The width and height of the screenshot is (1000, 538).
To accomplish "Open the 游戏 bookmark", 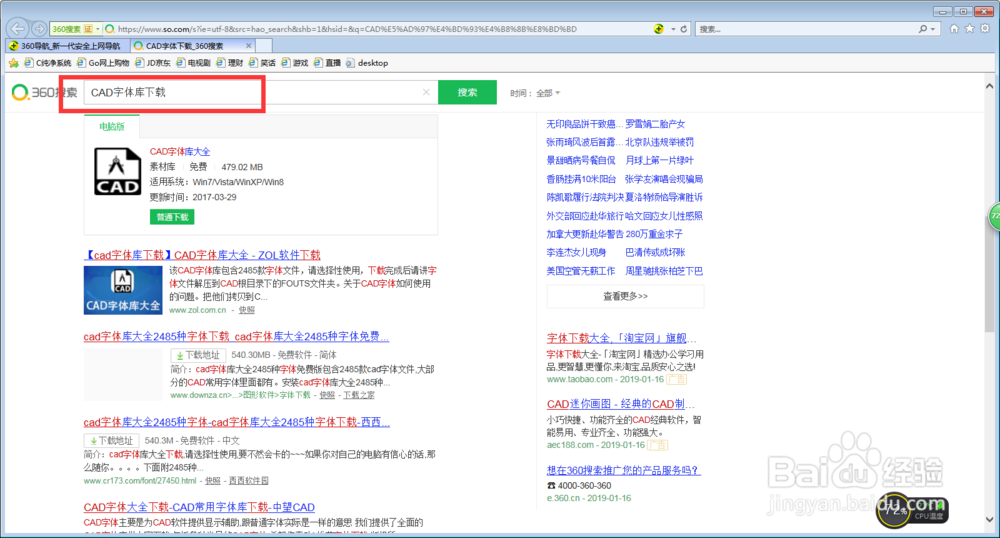I will coord(295,63).
